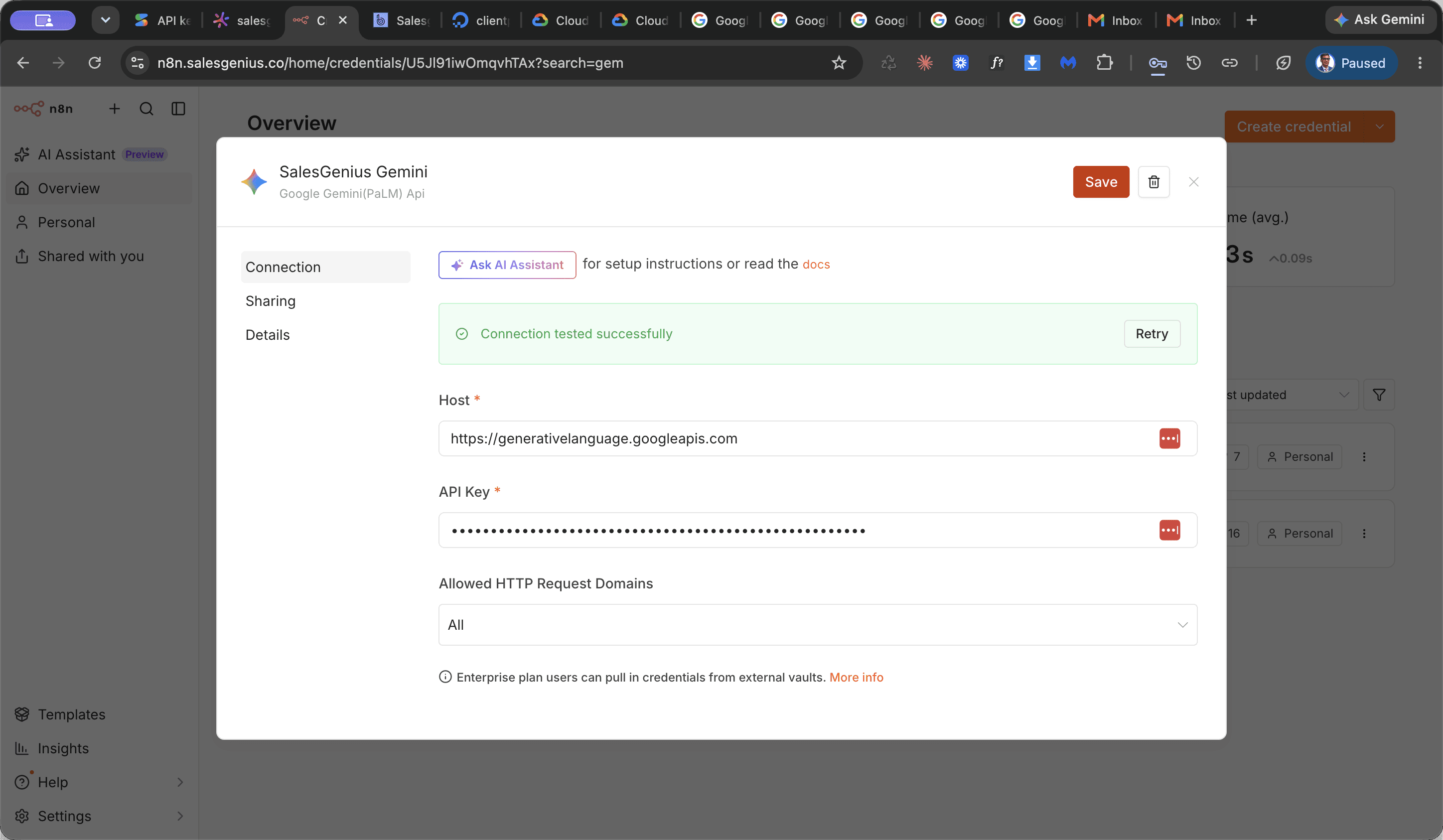Open a new browser tab
This screenshot has width=1443, height=840.
click(1252, 20)
